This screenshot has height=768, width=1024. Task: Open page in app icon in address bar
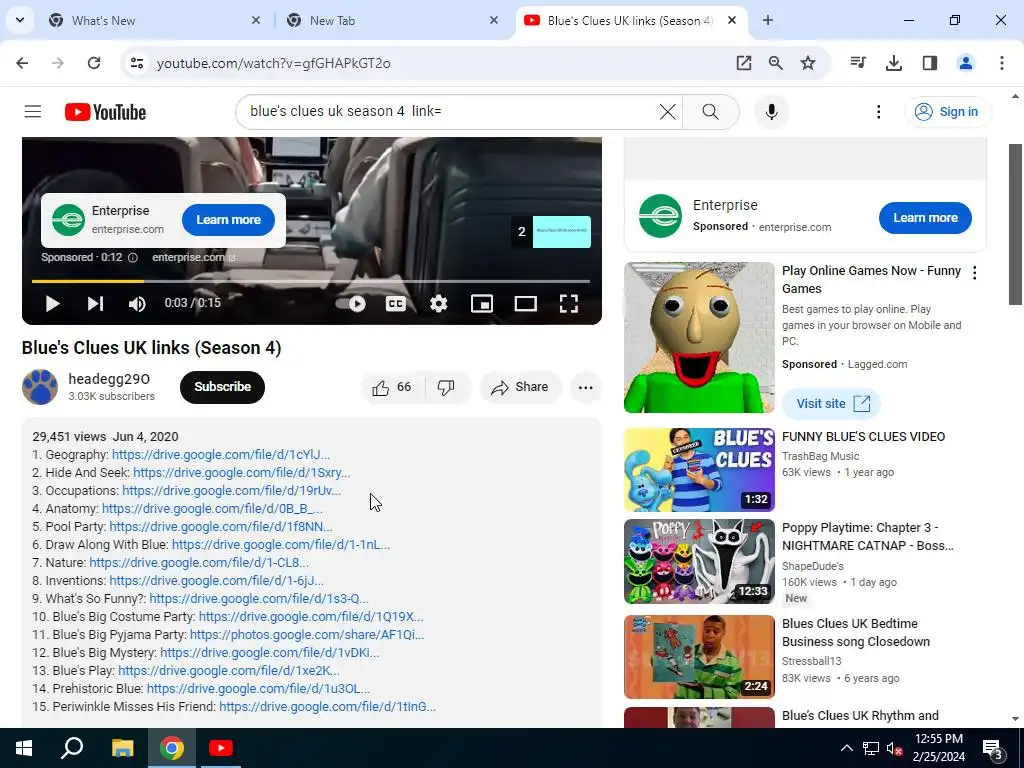tap(744, 63)
